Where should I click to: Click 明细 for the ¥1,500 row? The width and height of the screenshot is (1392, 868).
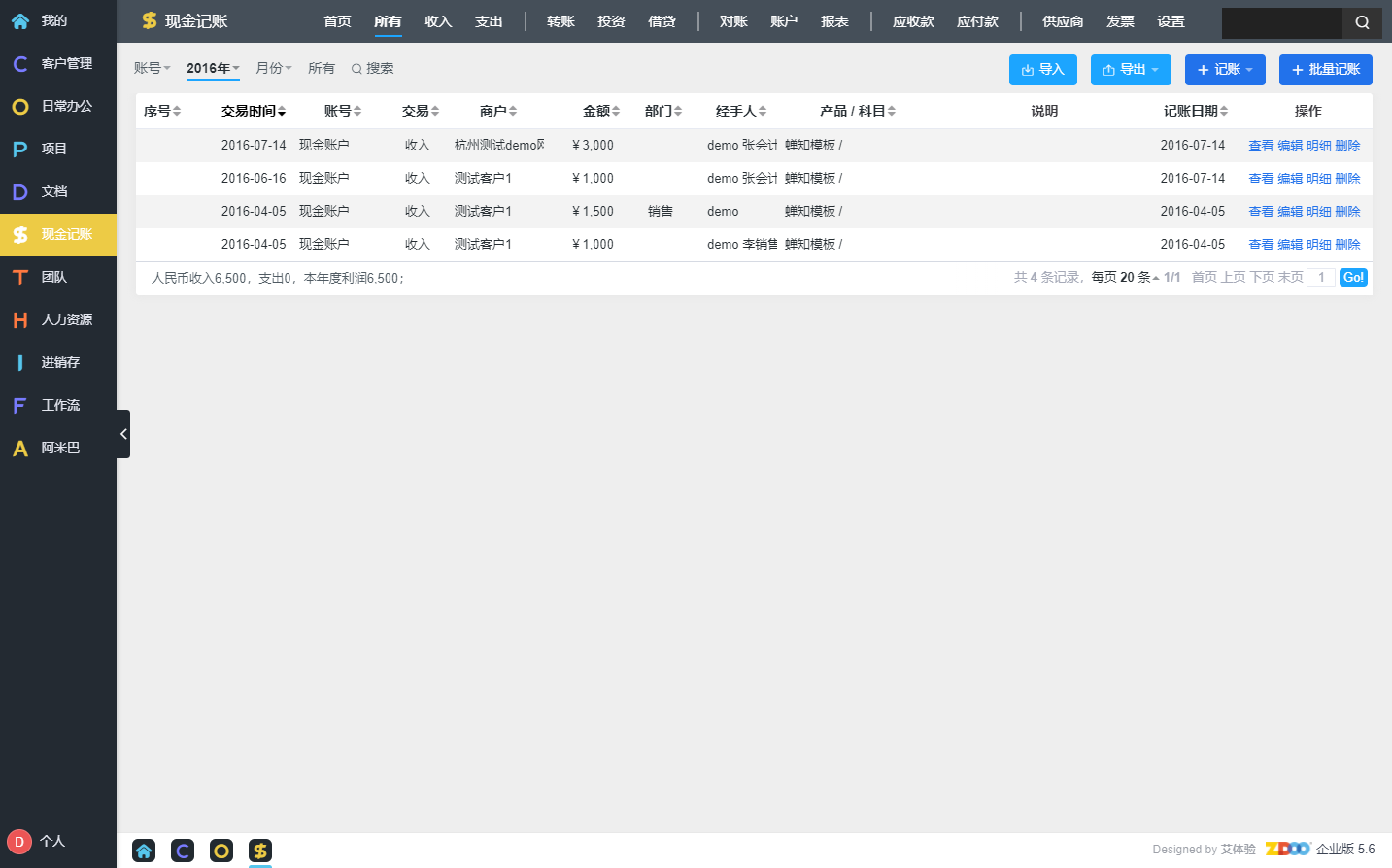tap(1319, 212)
